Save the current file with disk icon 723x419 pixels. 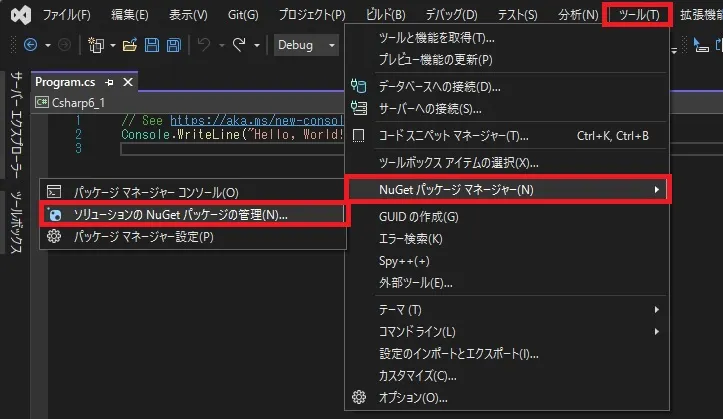tap(152, 45)
